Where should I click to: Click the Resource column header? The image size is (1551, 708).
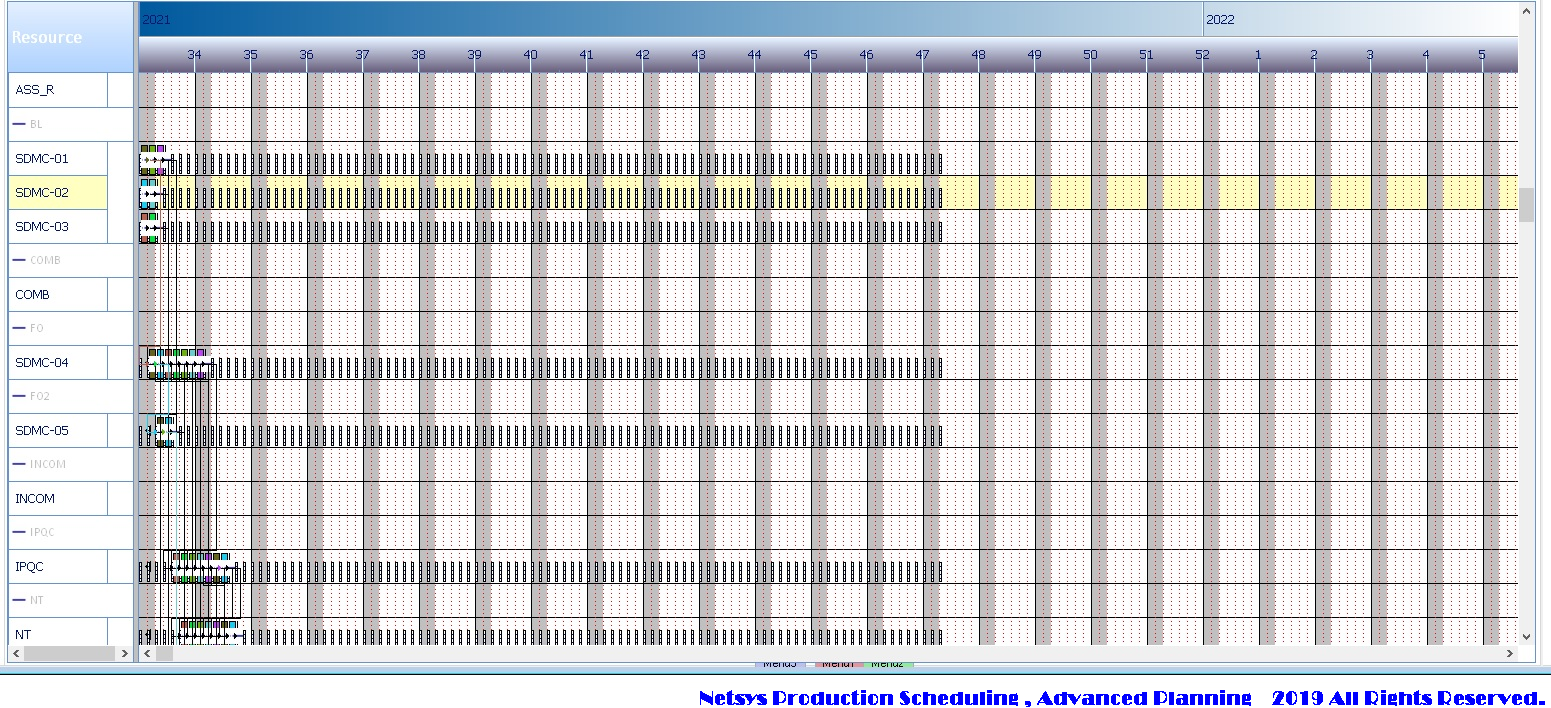coord(70,37)
